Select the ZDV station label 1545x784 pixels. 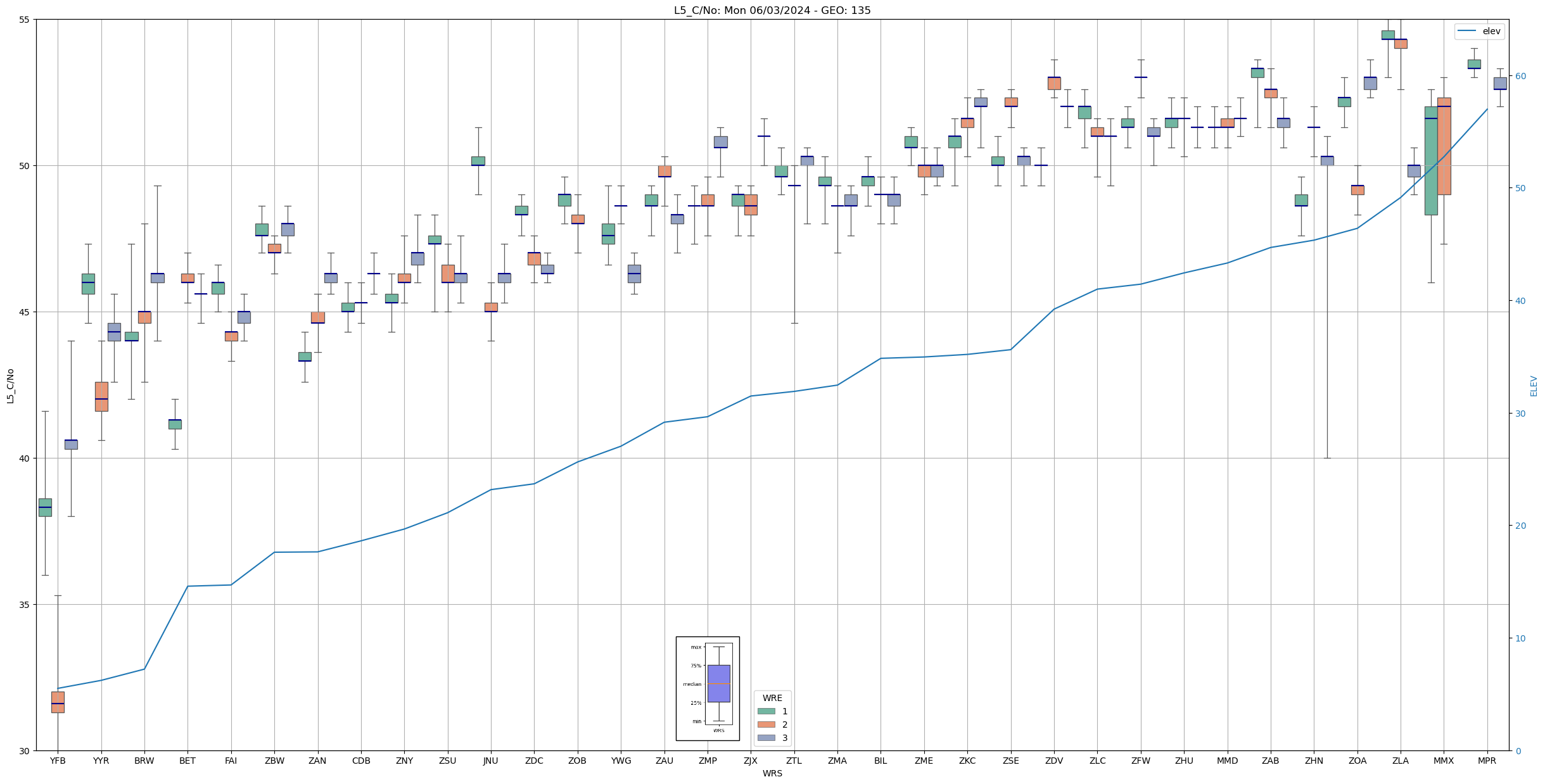pos(1054,761)
